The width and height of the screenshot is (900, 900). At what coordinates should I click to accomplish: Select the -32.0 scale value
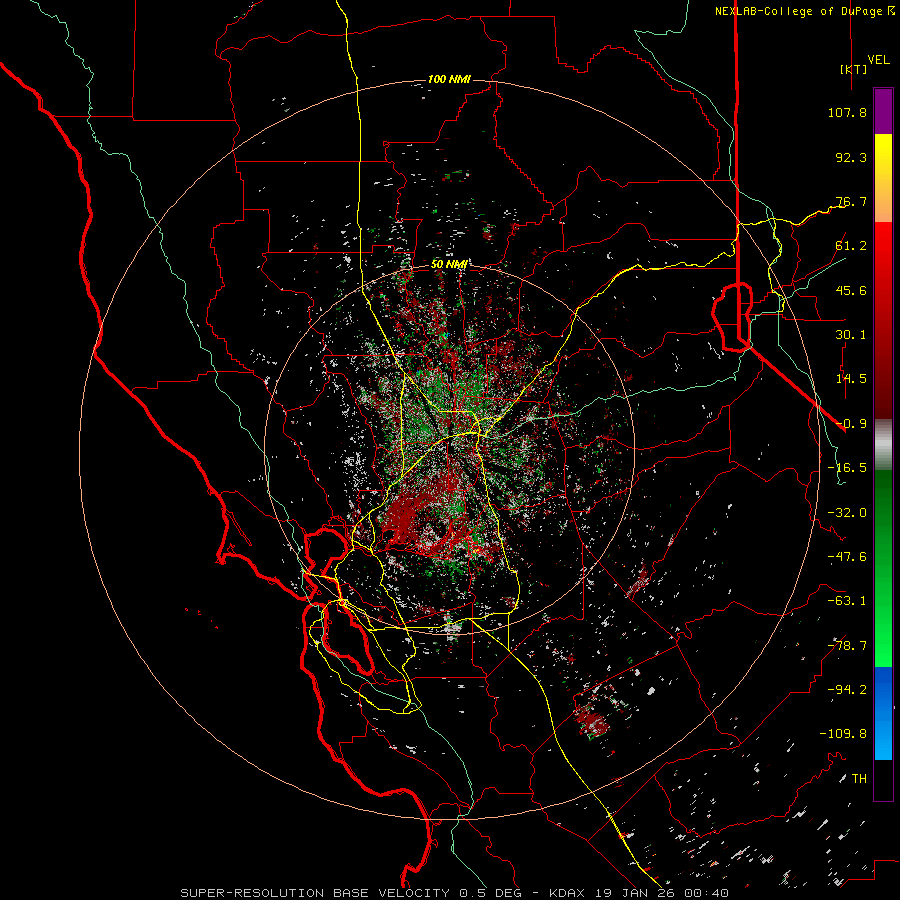pos(847,513)
